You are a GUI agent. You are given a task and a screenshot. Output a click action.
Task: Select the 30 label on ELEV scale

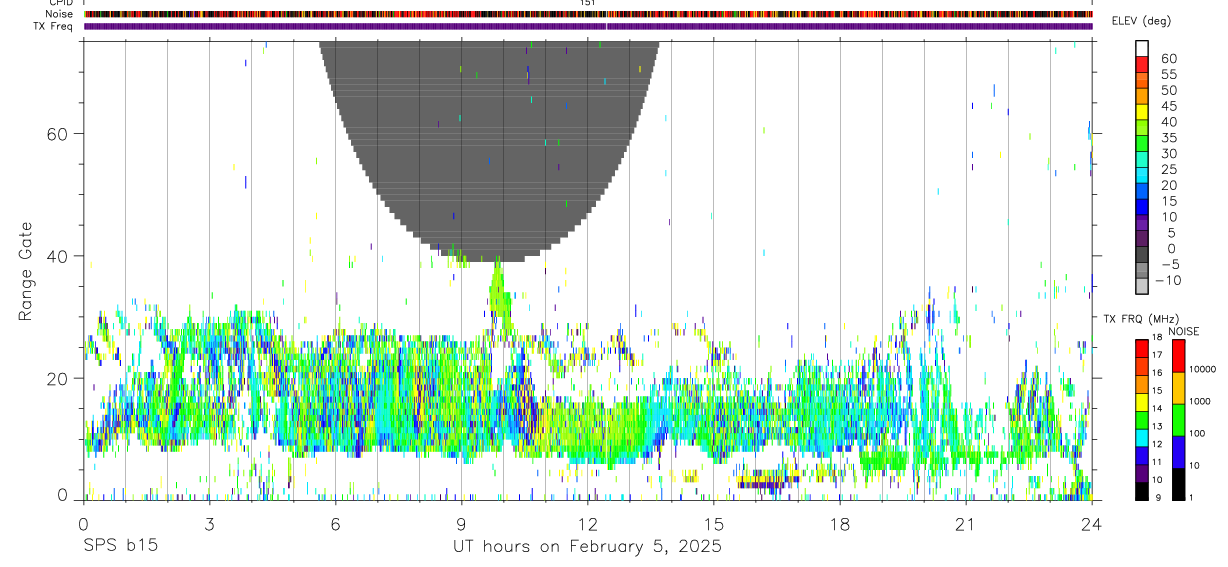click(1168, 154)
